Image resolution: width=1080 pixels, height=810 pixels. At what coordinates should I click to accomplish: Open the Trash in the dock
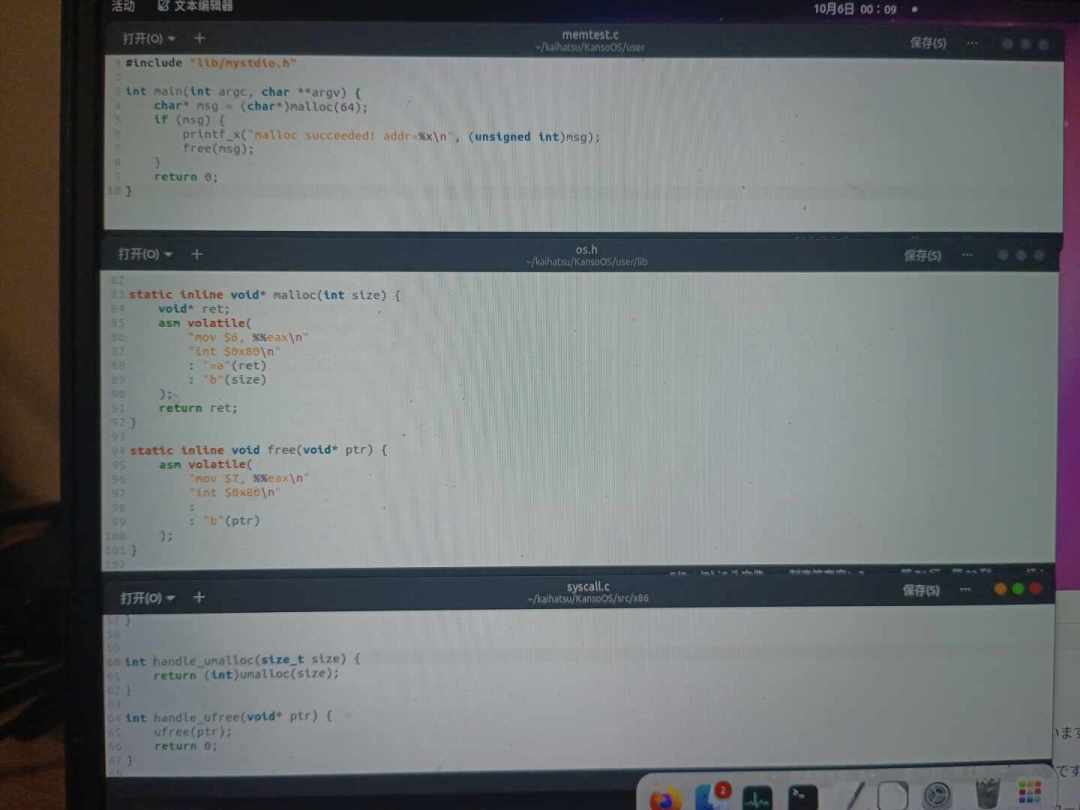986,794
